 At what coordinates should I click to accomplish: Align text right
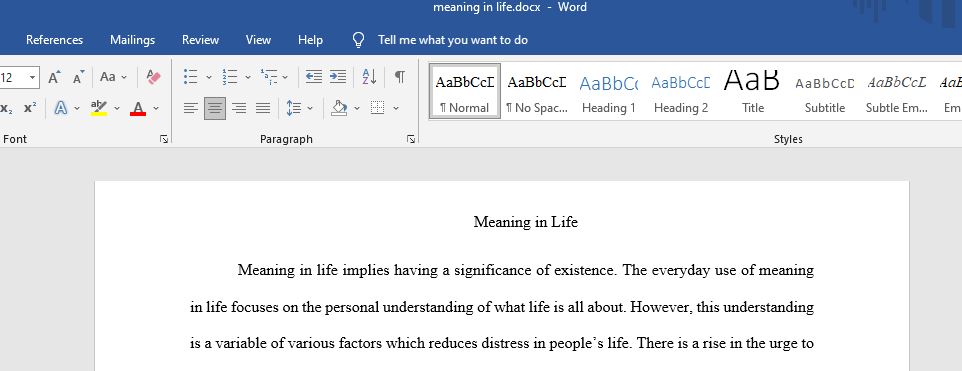click(239, 109)
